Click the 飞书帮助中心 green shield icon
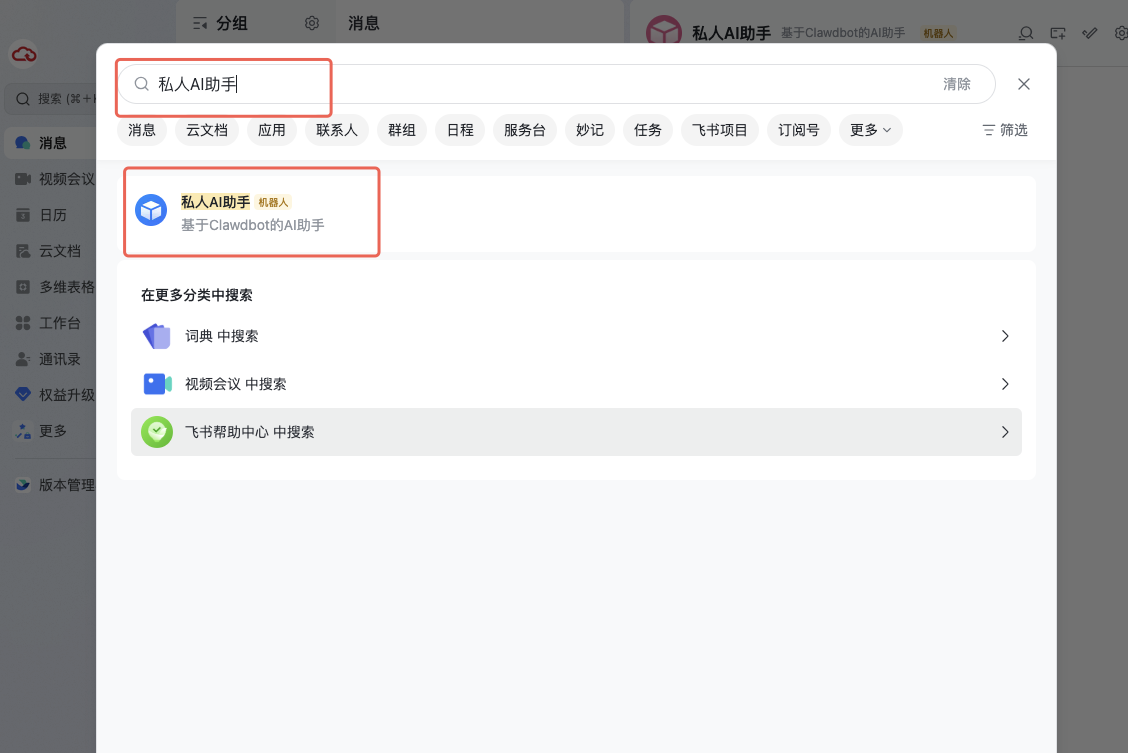This screenshot has height=753, width=1128. click(157, 432)
